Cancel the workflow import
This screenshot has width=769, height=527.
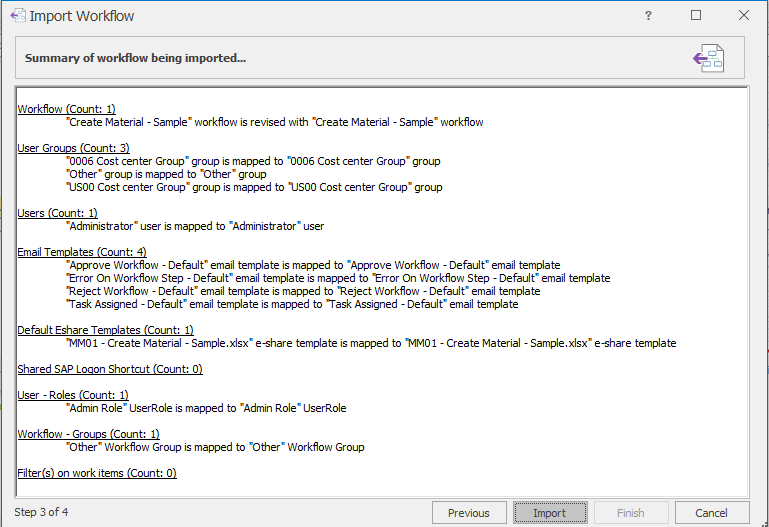tap(711, 513)
